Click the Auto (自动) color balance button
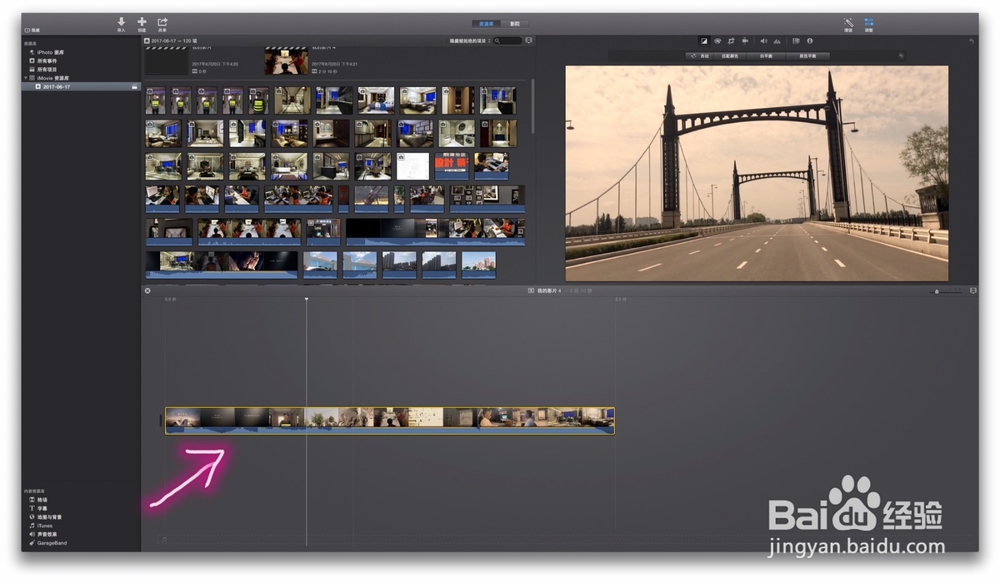Viewport: 1000px width, 581px height. click(x=701, y=56)
